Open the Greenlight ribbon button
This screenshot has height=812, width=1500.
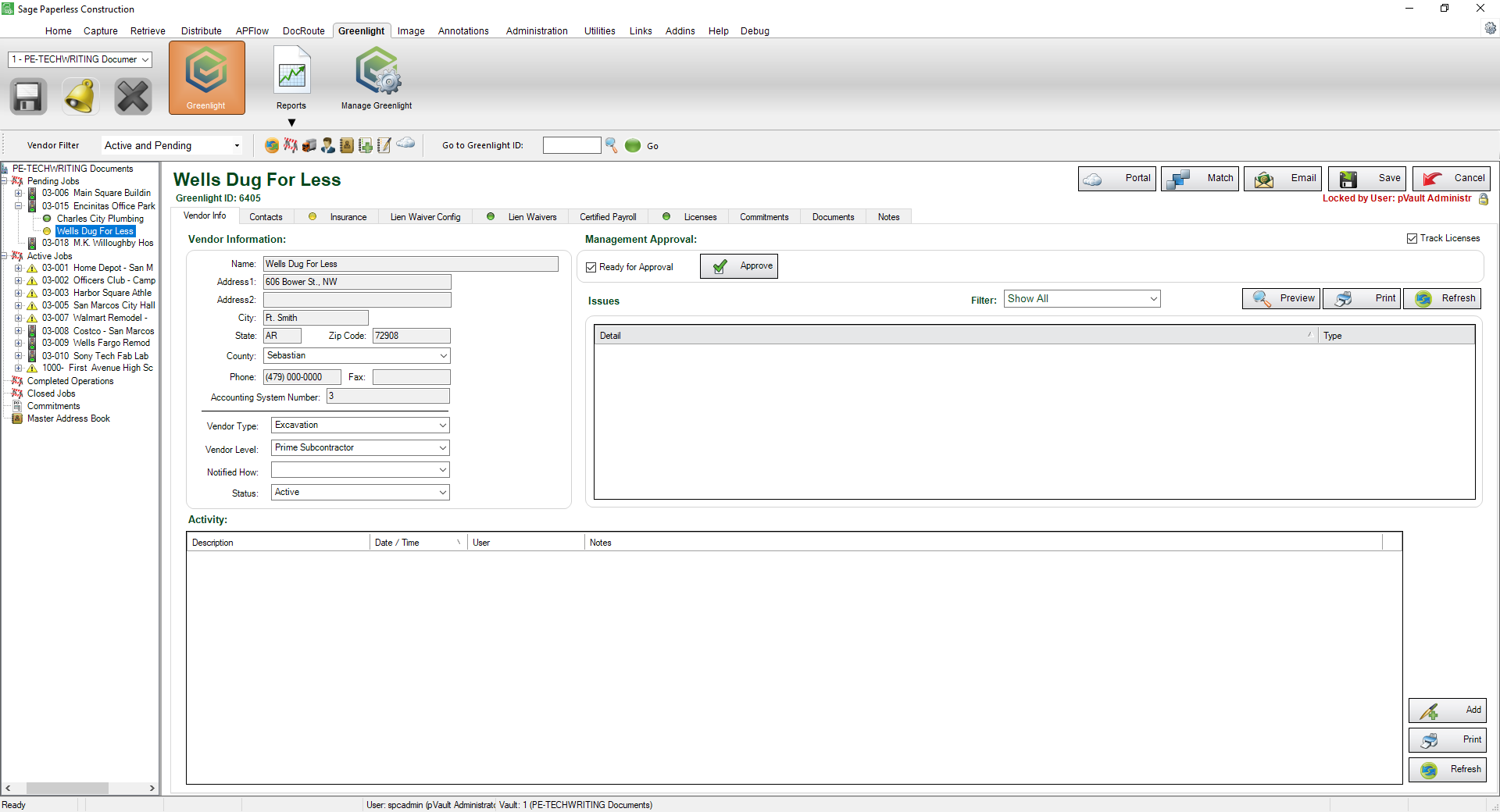[x=206, y=77]
